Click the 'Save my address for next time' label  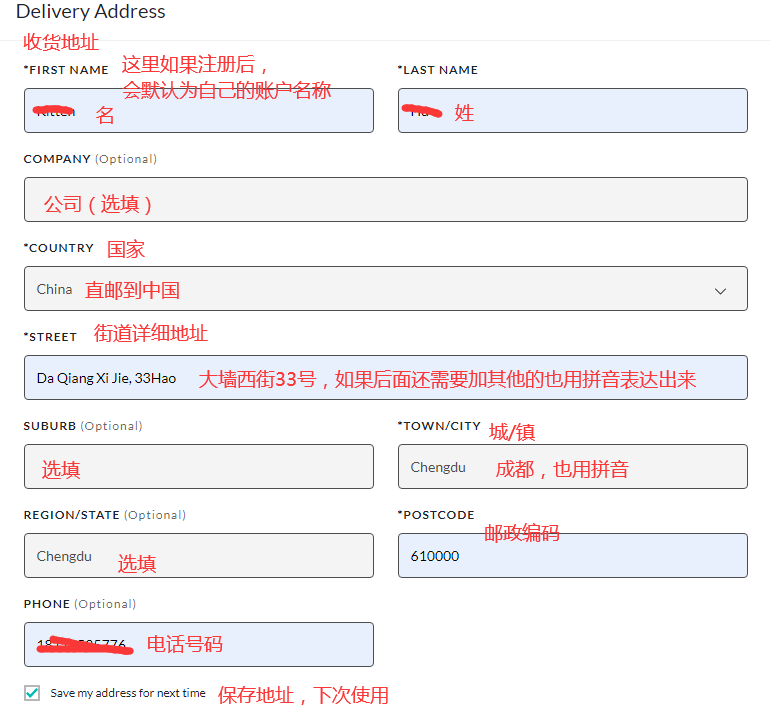(x=128, y=693)
